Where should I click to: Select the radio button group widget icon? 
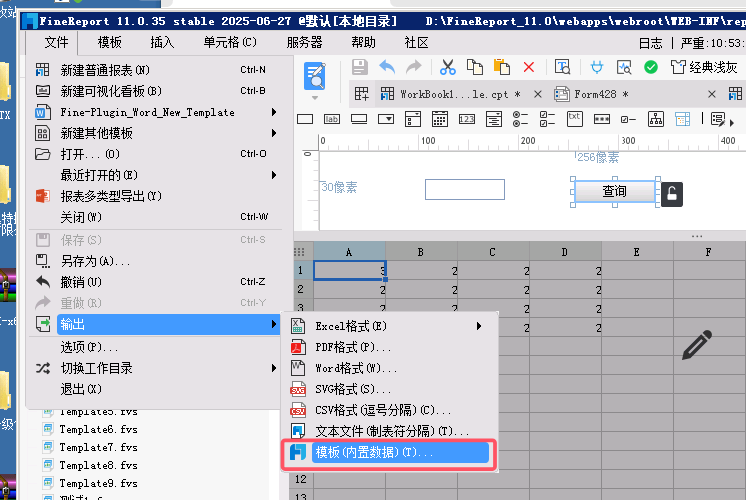(x=520, y=119)
